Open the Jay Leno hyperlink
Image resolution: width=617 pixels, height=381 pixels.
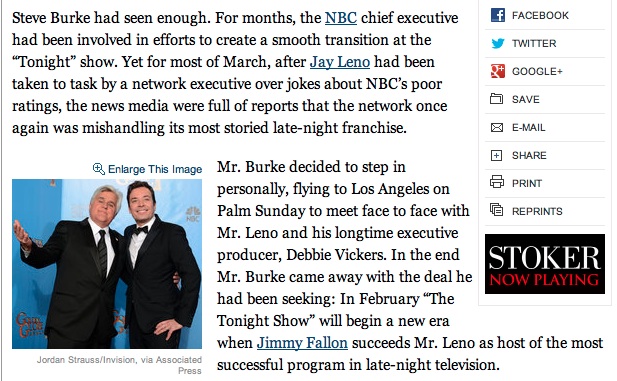(340, 62)
